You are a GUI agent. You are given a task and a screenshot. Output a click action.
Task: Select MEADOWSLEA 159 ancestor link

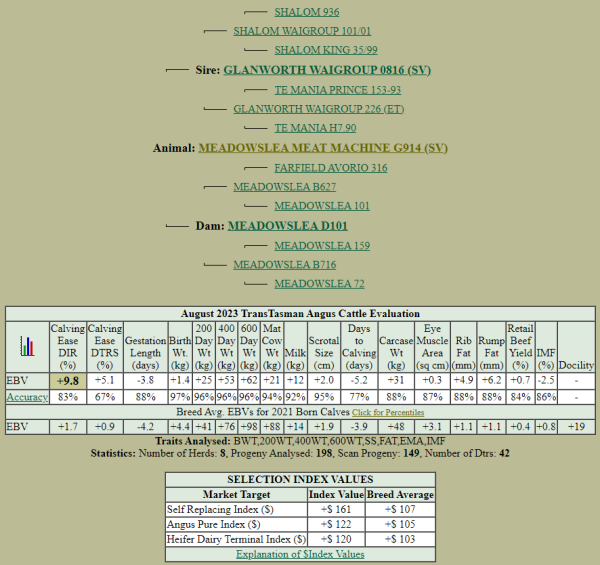pos(322,246)
